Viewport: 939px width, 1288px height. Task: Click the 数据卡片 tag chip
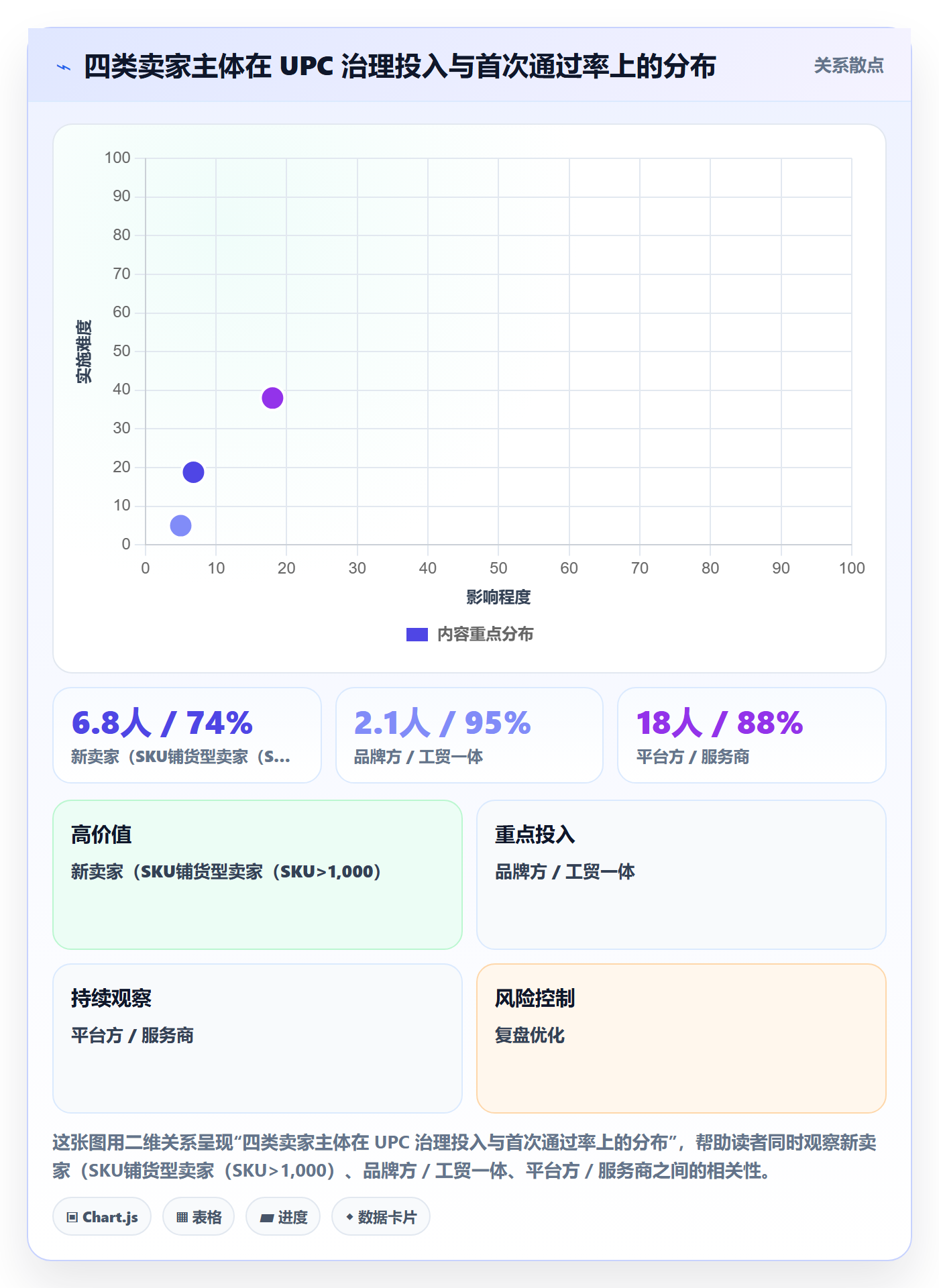pos(381,1217)
